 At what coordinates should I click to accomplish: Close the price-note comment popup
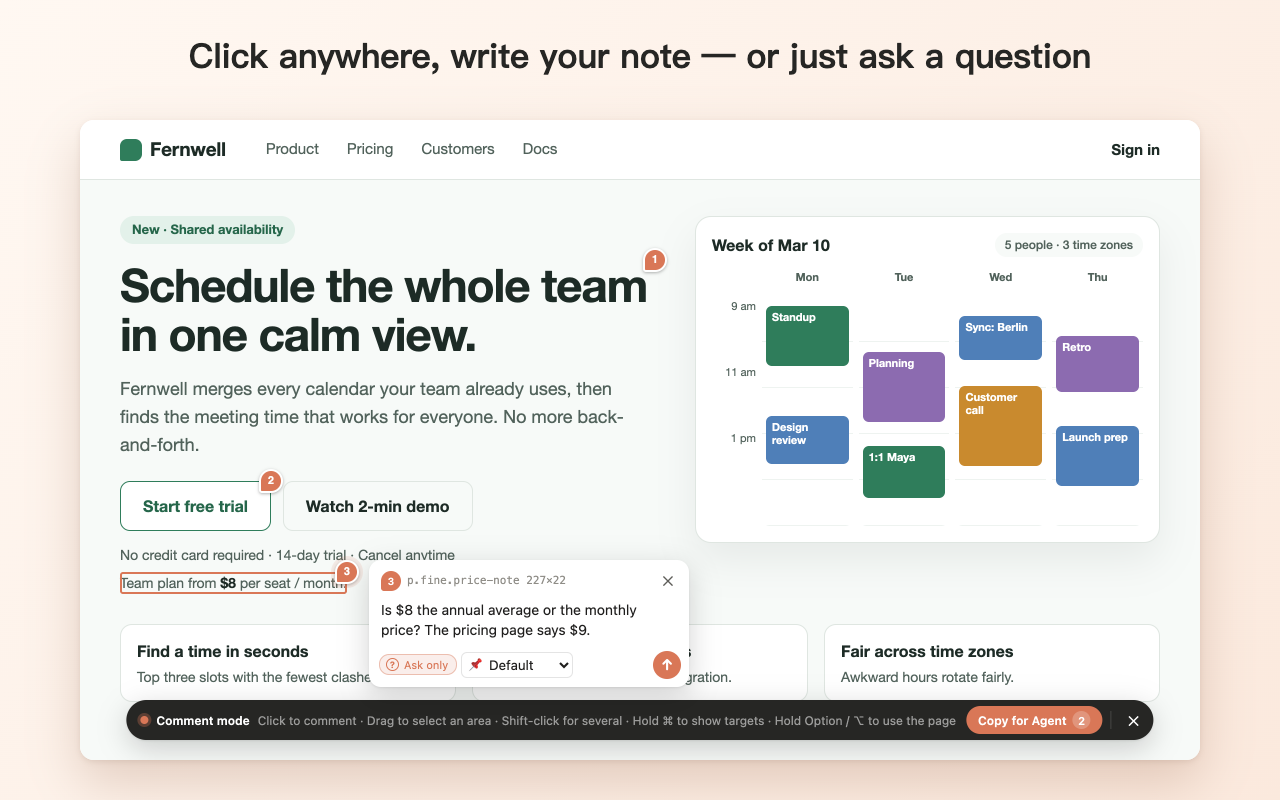(668, 581)
